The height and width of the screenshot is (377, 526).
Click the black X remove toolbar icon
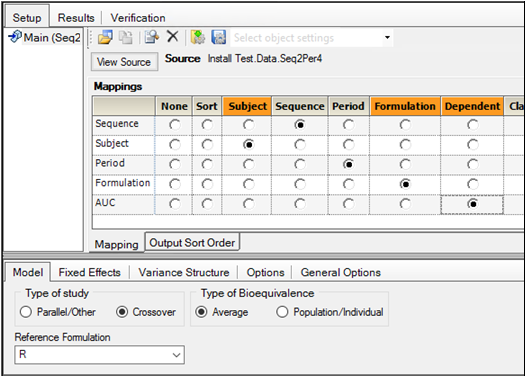coord(172,37)
